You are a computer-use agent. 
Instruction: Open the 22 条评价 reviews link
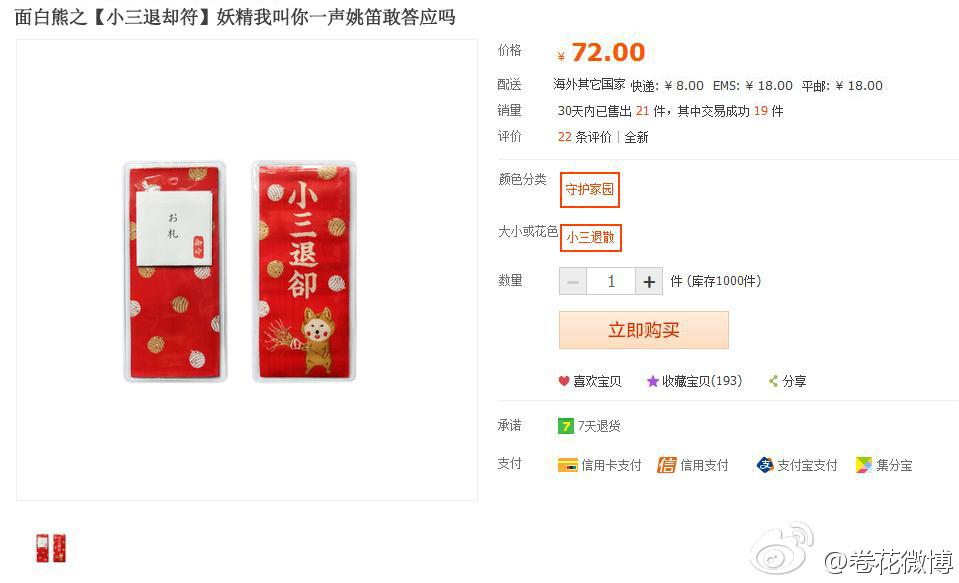click(x=585, y=137)
